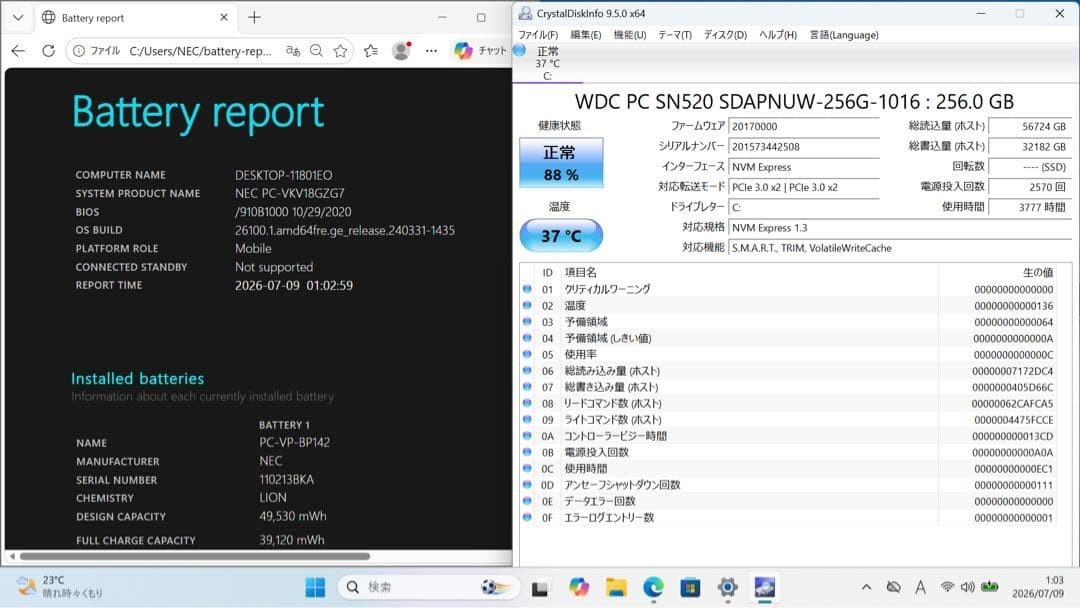Click the Installed batteries heading
The width and height of the screenshot is (1080, 608).
(138, 378)
